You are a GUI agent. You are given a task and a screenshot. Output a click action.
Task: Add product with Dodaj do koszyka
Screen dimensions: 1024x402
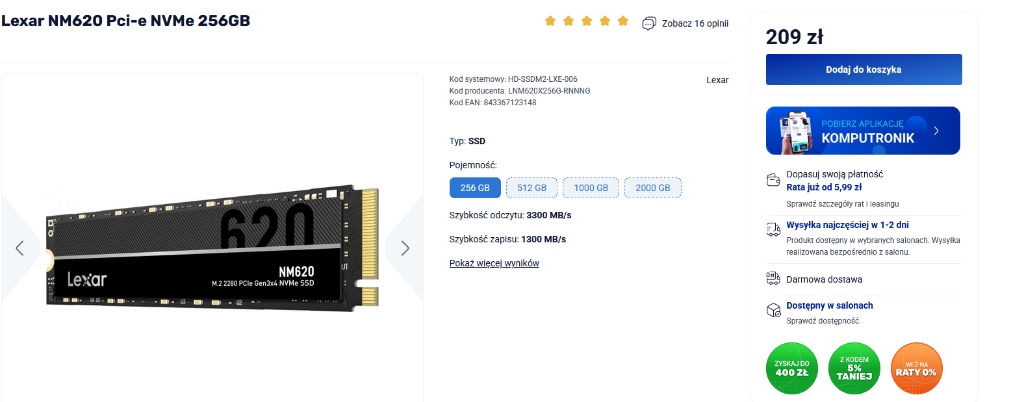point(863,69)
